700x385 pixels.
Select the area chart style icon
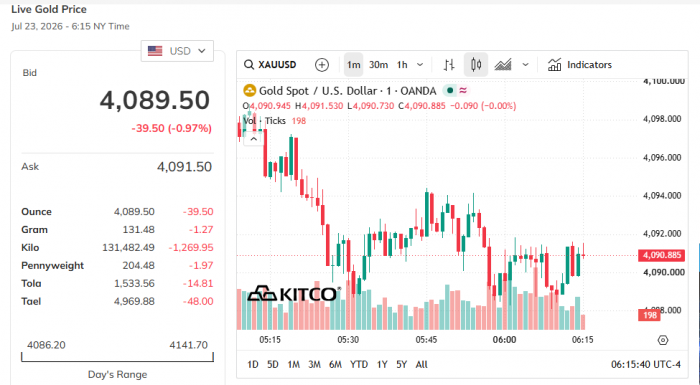(x=503, y=65)
